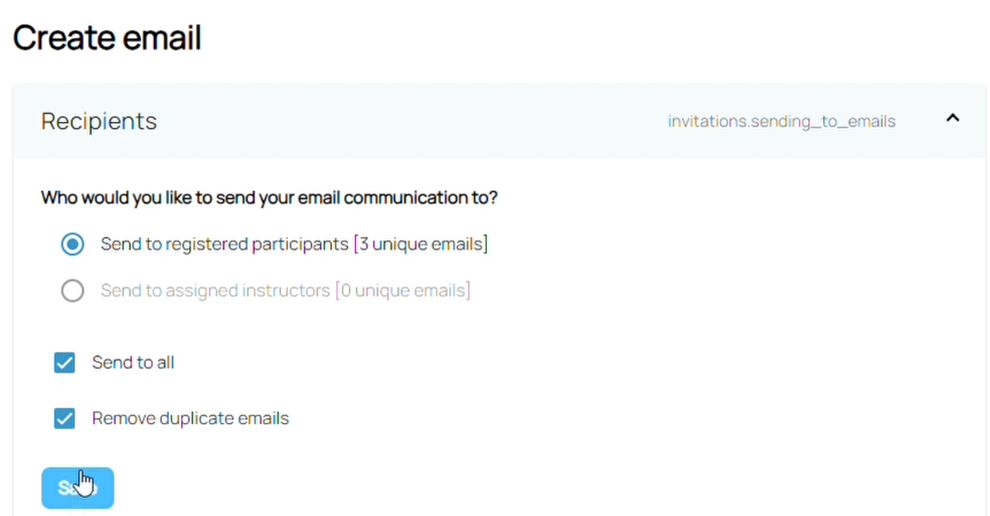The height and width of the screenshot is (516, 990).
Task: Uncheck the Send to all checkbox
Action: [x=65, y=363]
